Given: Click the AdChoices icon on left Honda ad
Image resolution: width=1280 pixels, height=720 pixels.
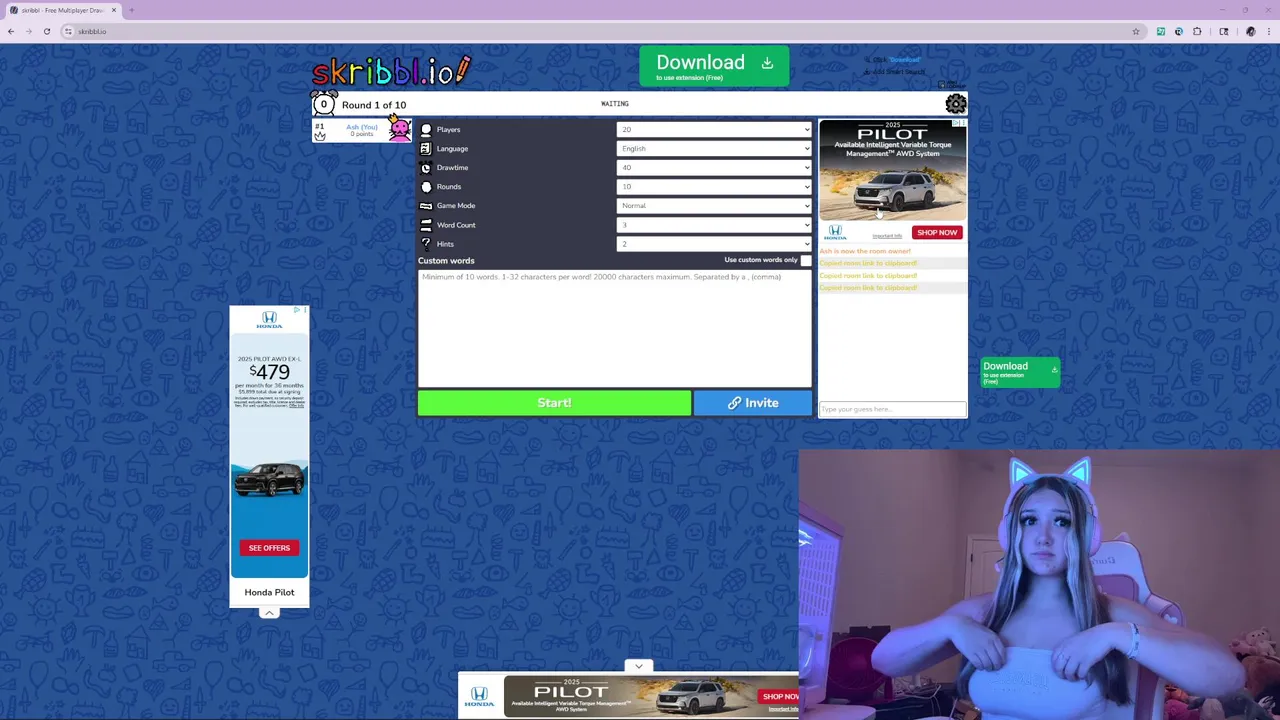Looking at the screenshot, I should [x=299, y=310].
